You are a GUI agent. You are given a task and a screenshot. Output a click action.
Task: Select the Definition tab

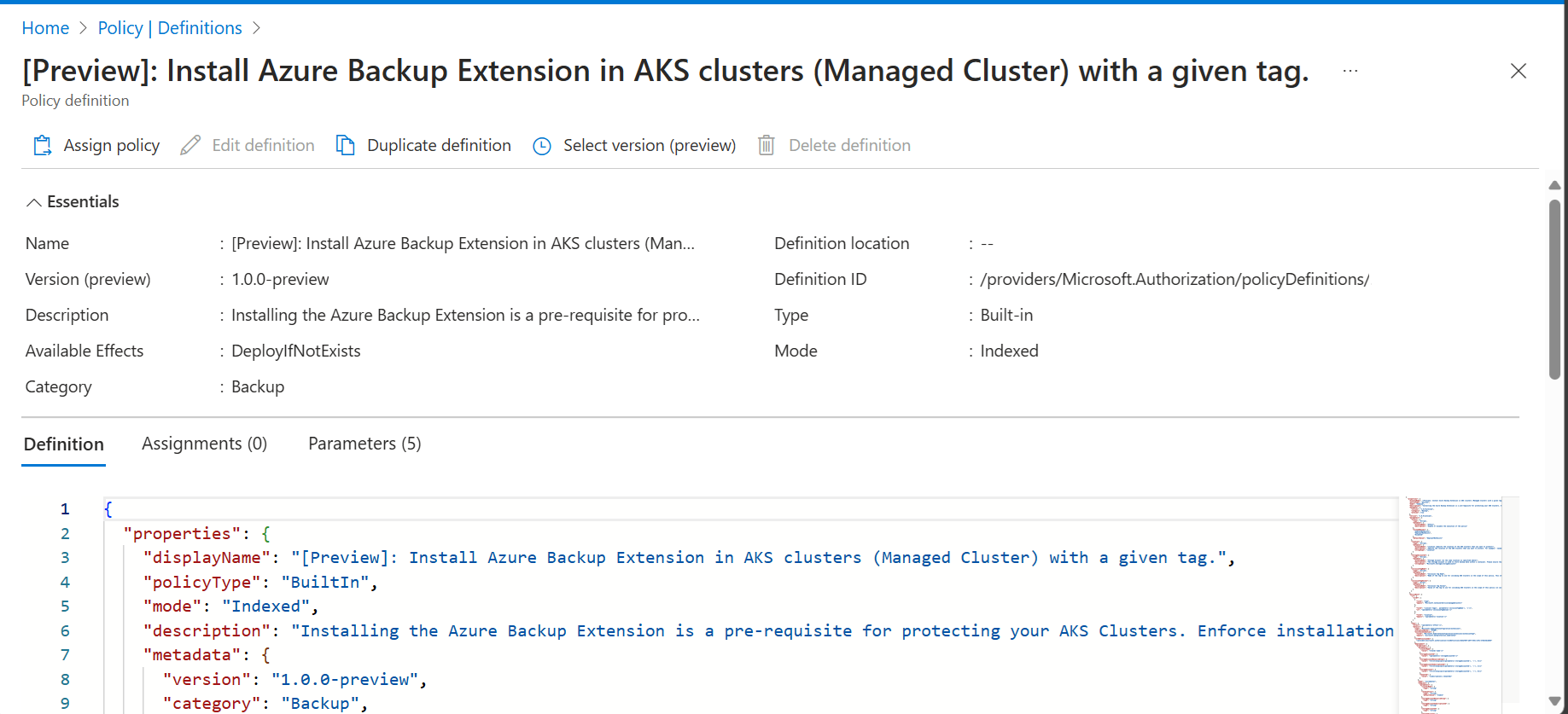(x=64, y=444)
